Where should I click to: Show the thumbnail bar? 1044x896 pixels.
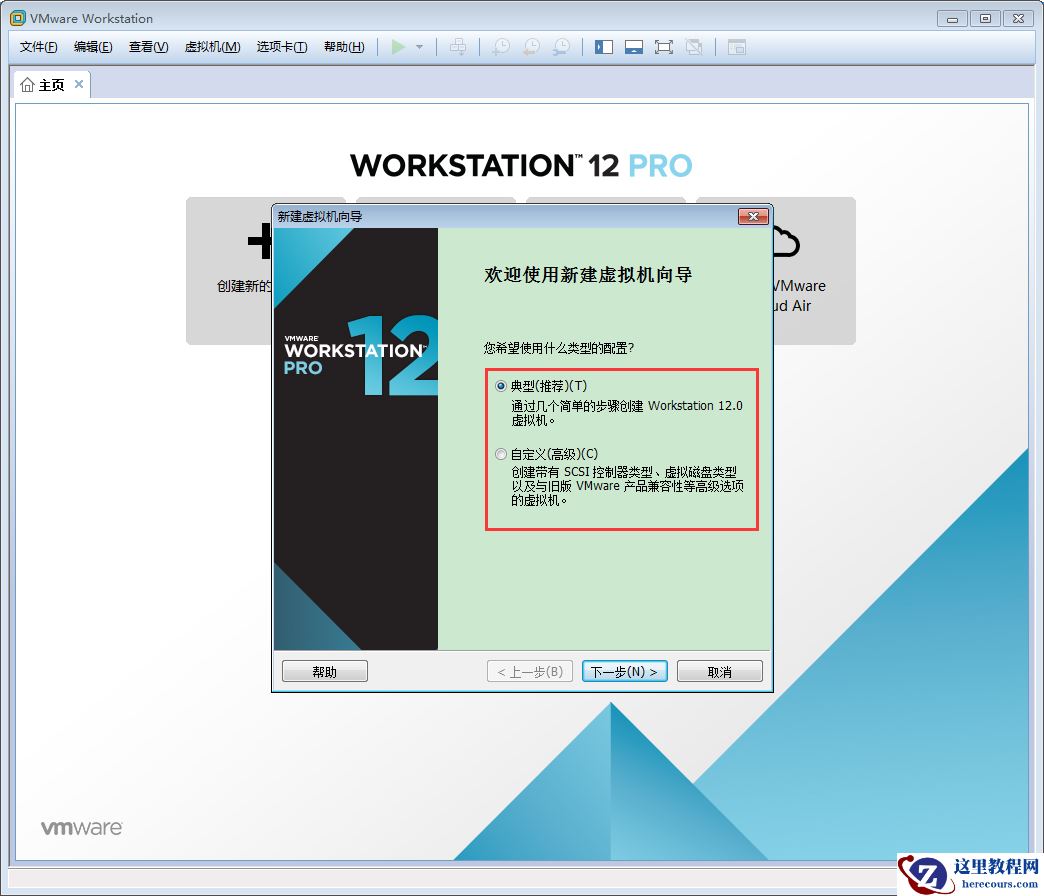point(633,46)
